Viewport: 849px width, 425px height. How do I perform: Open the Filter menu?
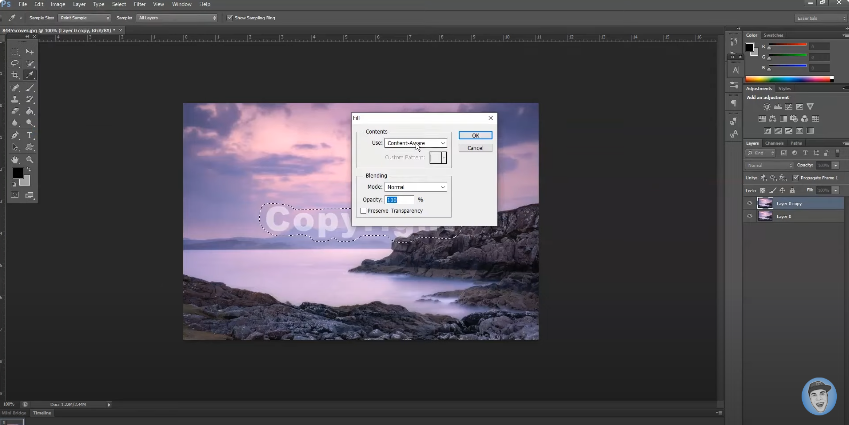point(139,5)
